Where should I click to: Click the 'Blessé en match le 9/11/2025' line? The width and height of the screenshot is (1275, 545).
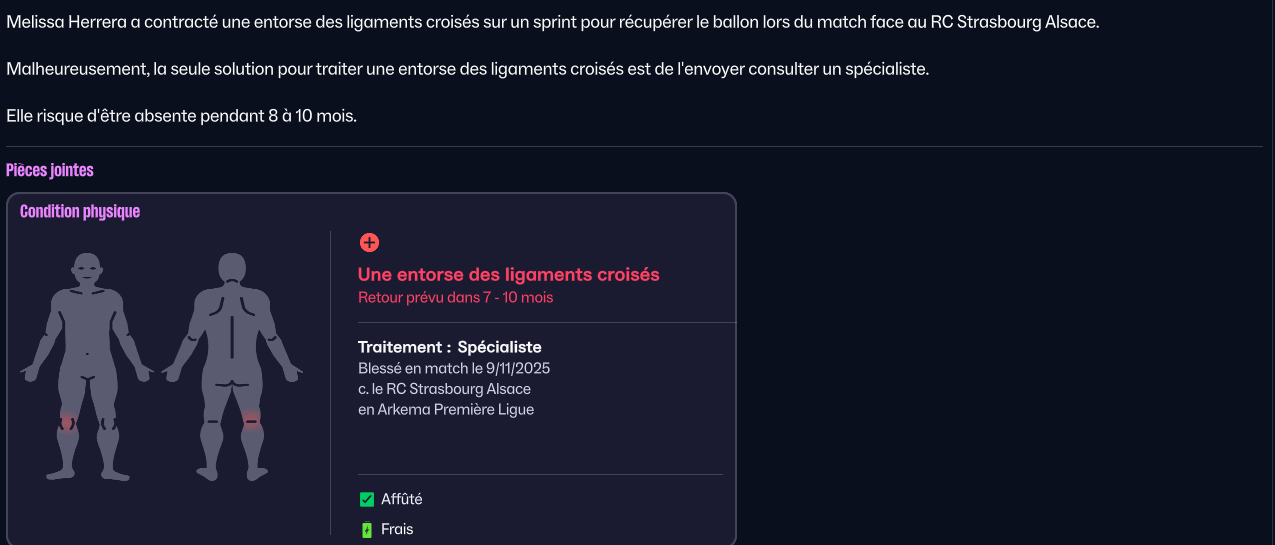(x=454, y=368)
